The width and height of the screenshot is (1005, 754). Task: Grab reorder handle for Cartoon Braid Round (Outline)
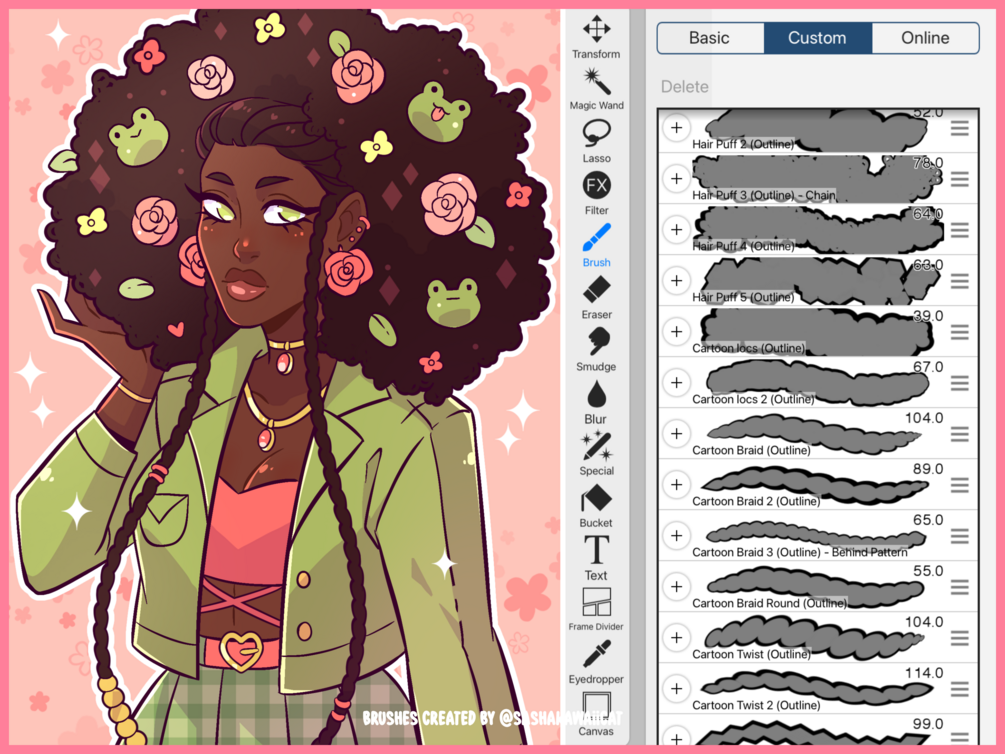click(959, 587)
